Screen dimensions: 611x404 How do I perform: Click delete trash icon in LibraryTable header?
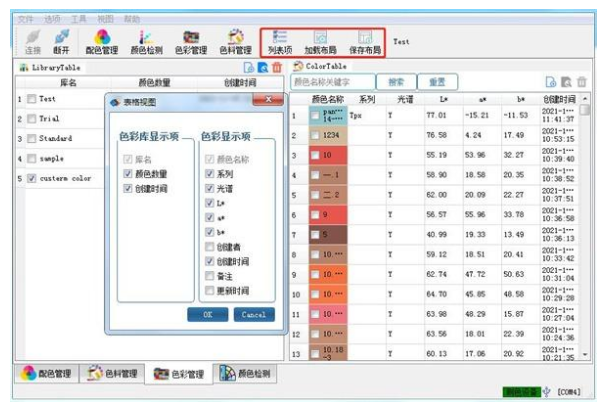[x=277, y=67]
